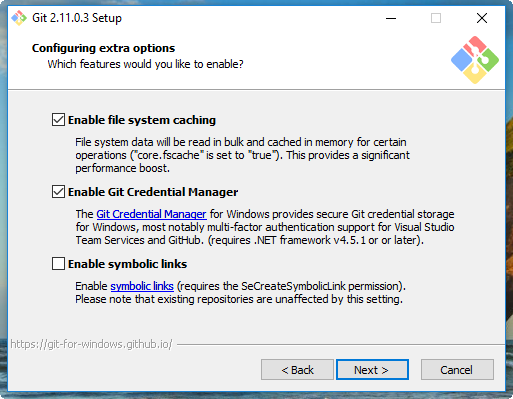The height and width of the screenshot is (399, 513).
Task: Open the symbolic links hyperlink
Action: [x=142, y=286]
